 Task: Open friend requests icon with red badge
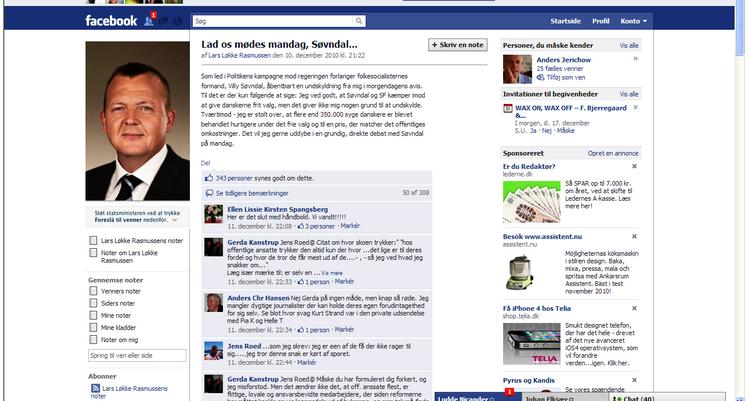click(x=149, y=20)
